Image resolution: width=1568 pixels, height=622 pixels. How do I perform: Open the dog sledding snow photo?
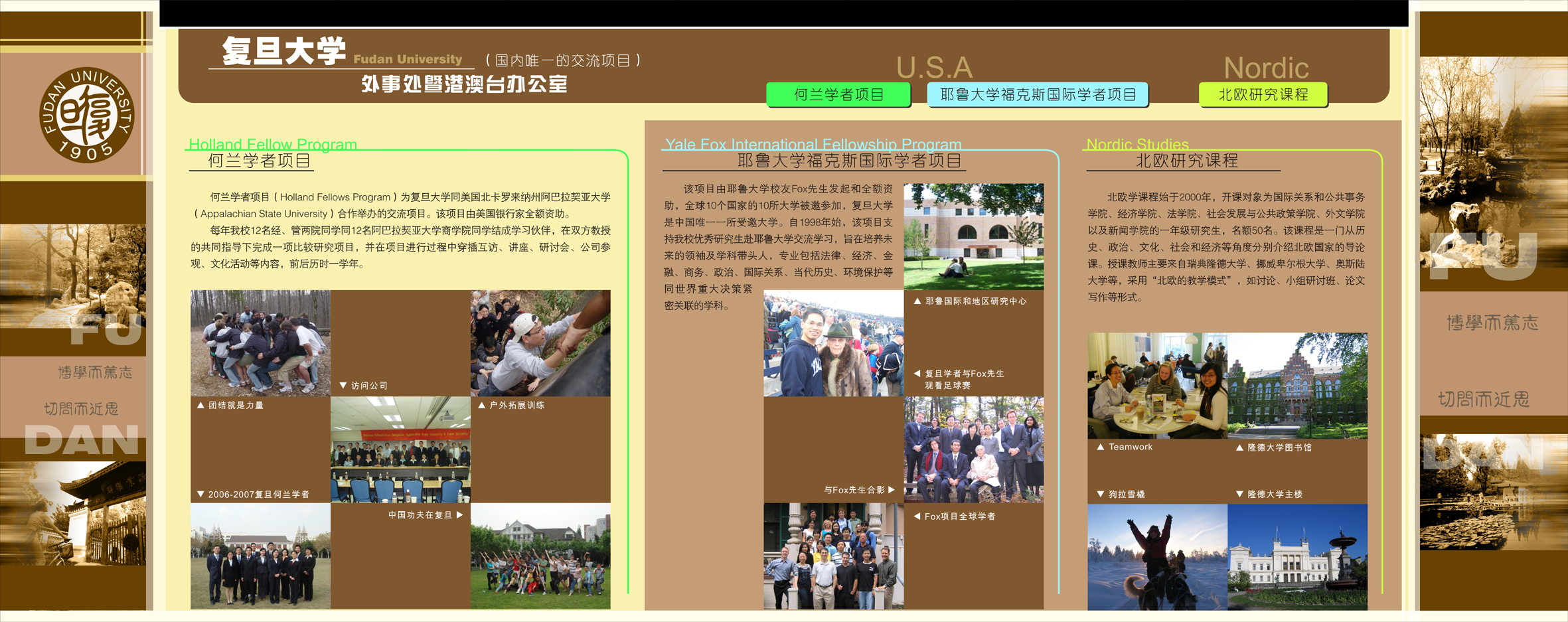1157,556
